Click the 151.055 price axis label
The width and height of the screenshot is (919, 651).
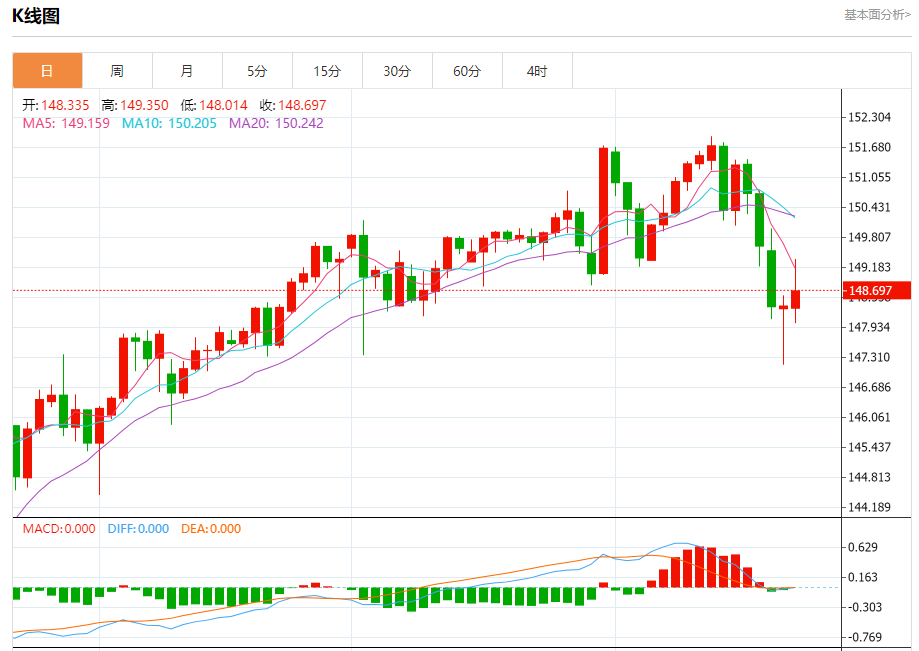click(870, 177)
